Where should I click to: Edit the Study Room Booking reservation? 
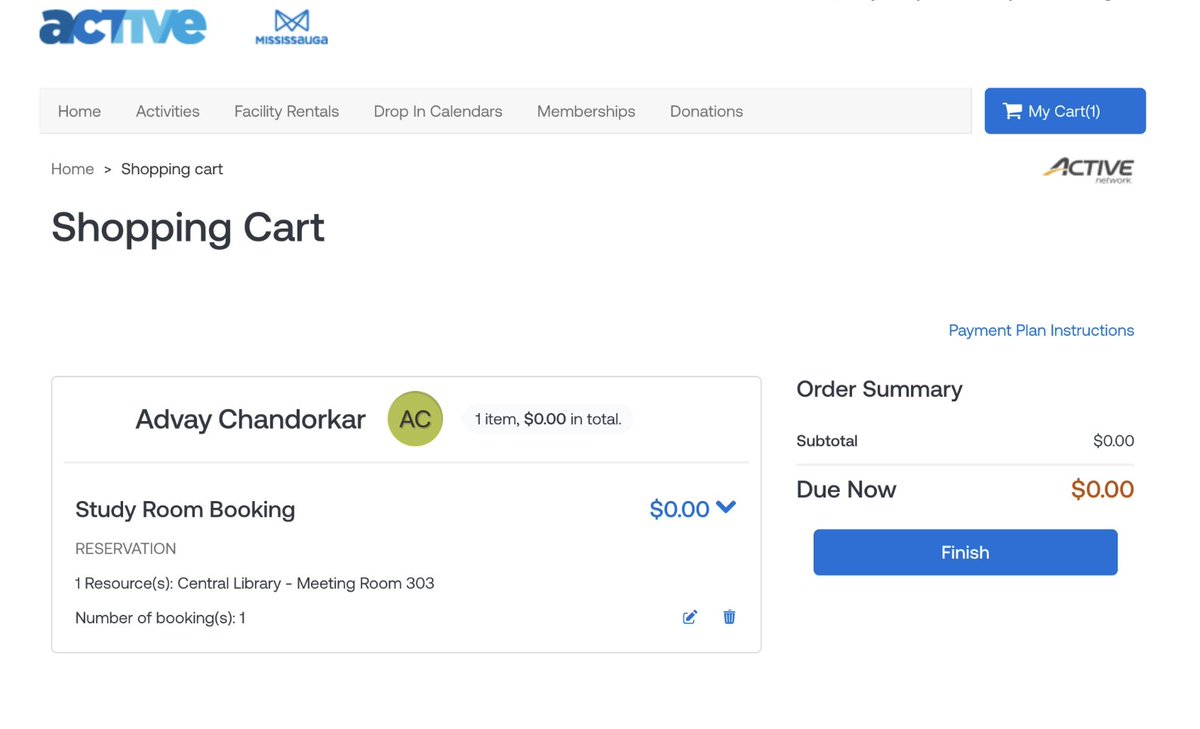click(690, 617)
